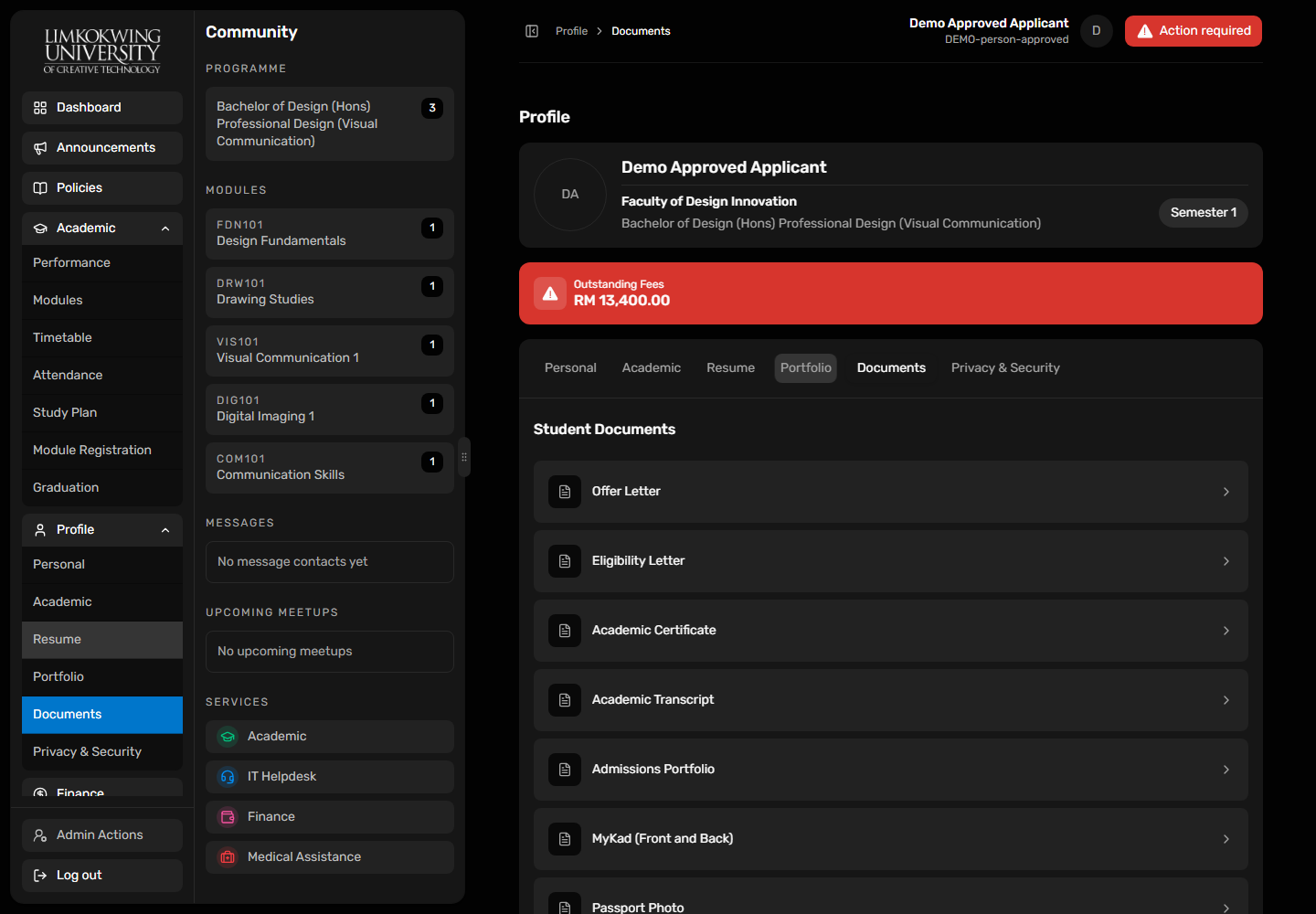
Task: Toggle the sidebar panel icon beside breadcrumb
Action: pos(532,31)
